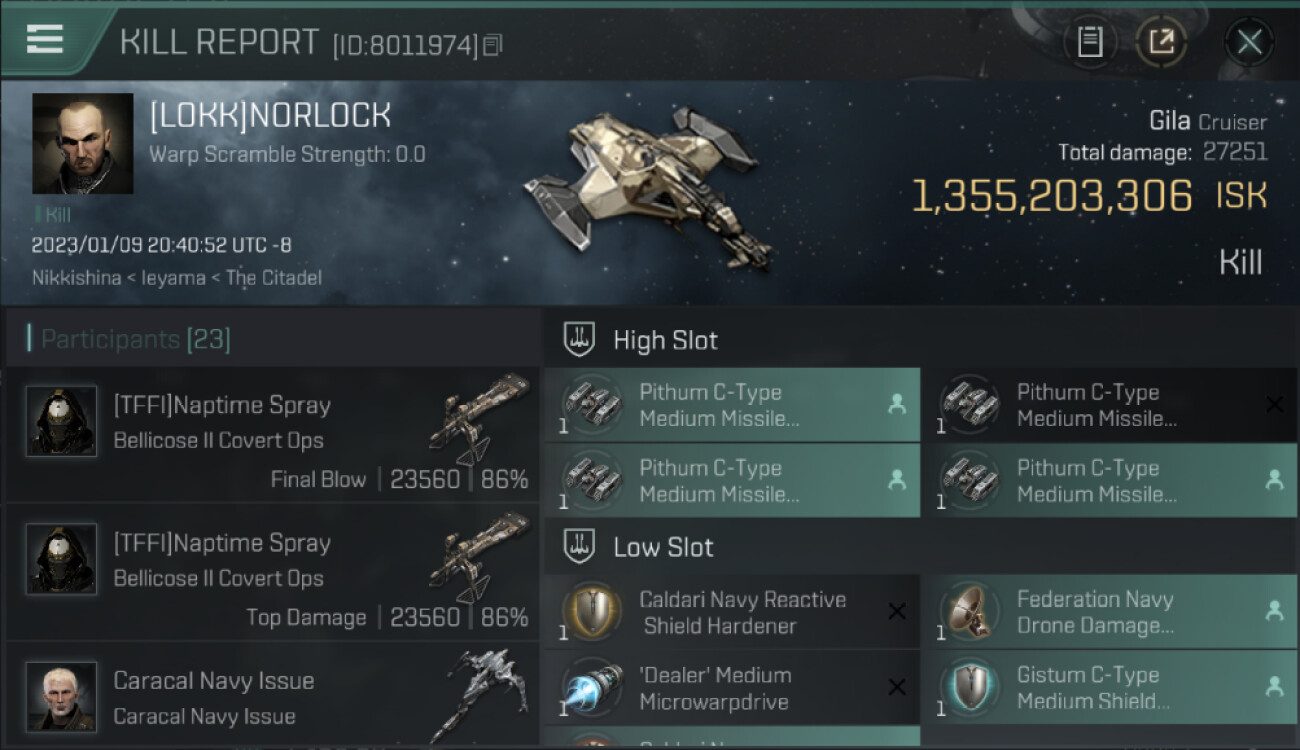Open the 'Dealer' Medium Microwarpdrive module
Image resolution: width=1300 pixels, height=750 pixels.
[732, 688]
